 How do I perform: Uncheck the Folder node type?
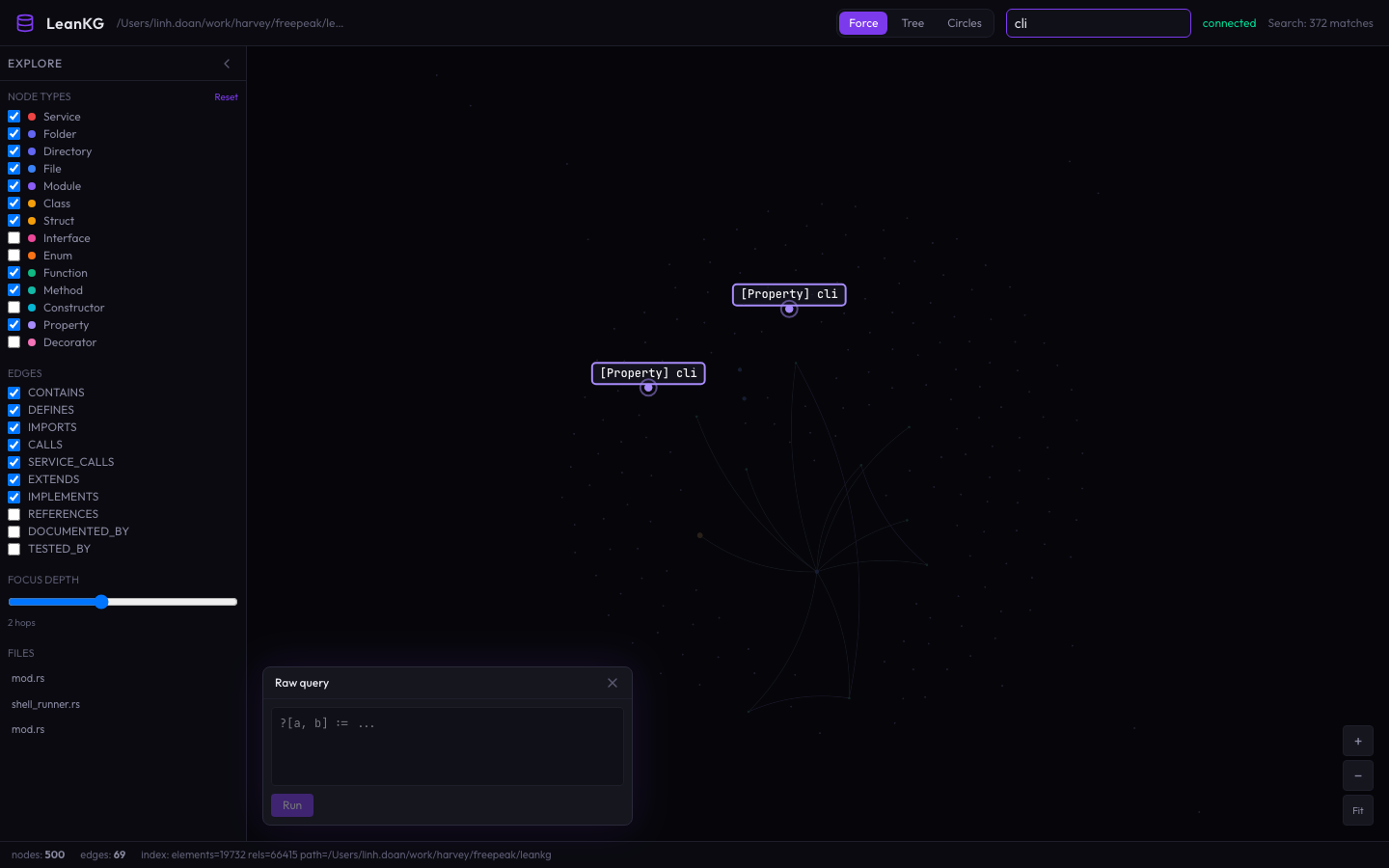[14, 134]
